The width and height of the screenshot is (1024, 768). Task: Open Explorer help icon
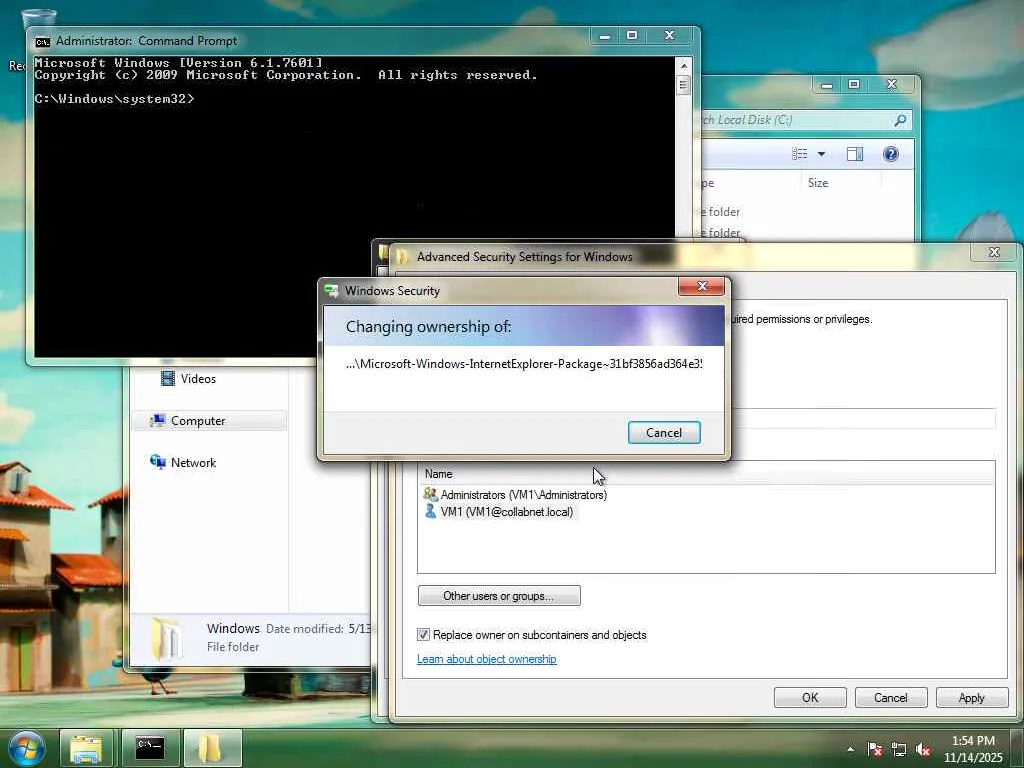[x=890, y=153]
